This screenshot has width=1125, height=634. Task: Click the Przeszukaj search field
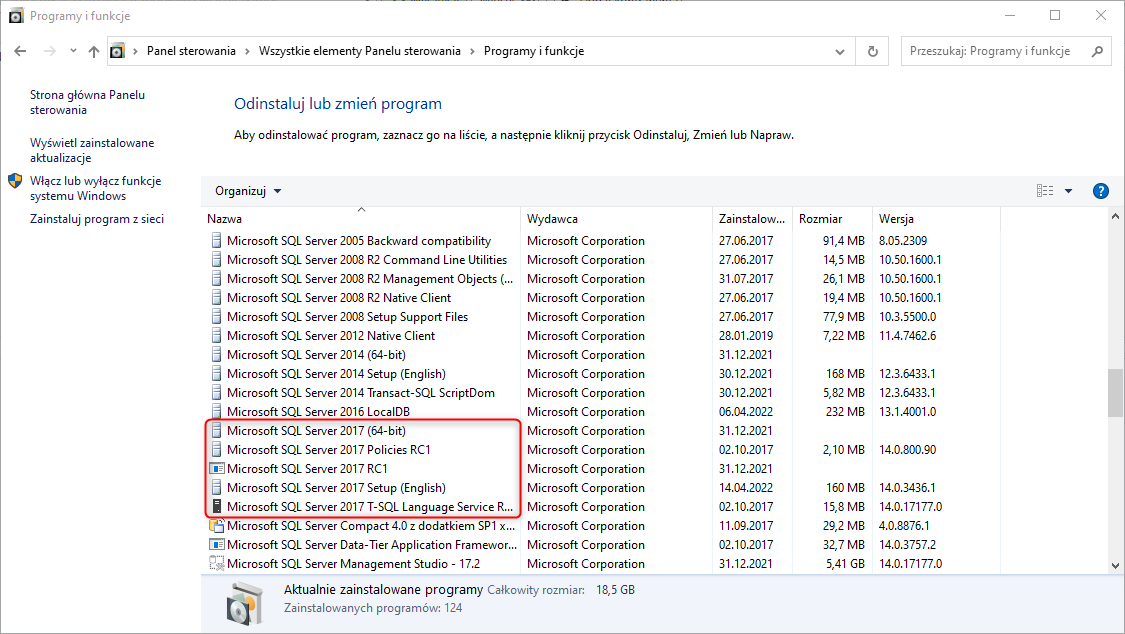(x=1005, y=51)
